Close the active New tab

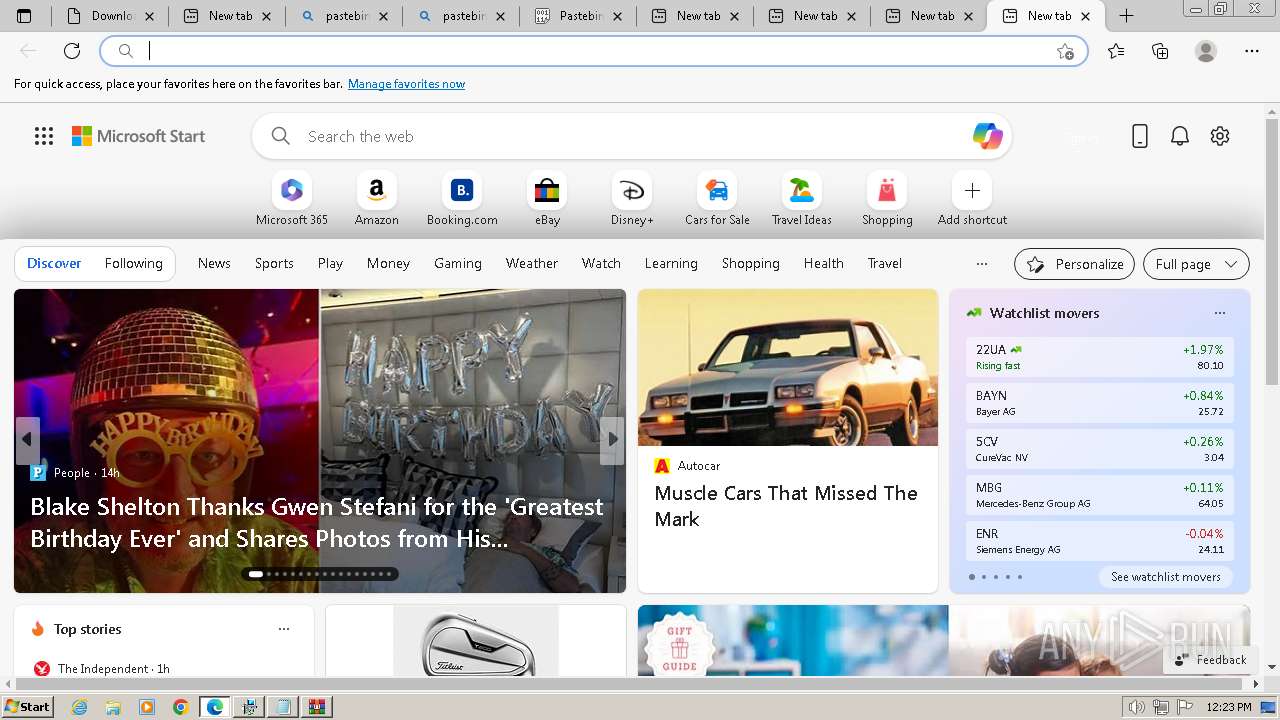tap(1086, 16)
